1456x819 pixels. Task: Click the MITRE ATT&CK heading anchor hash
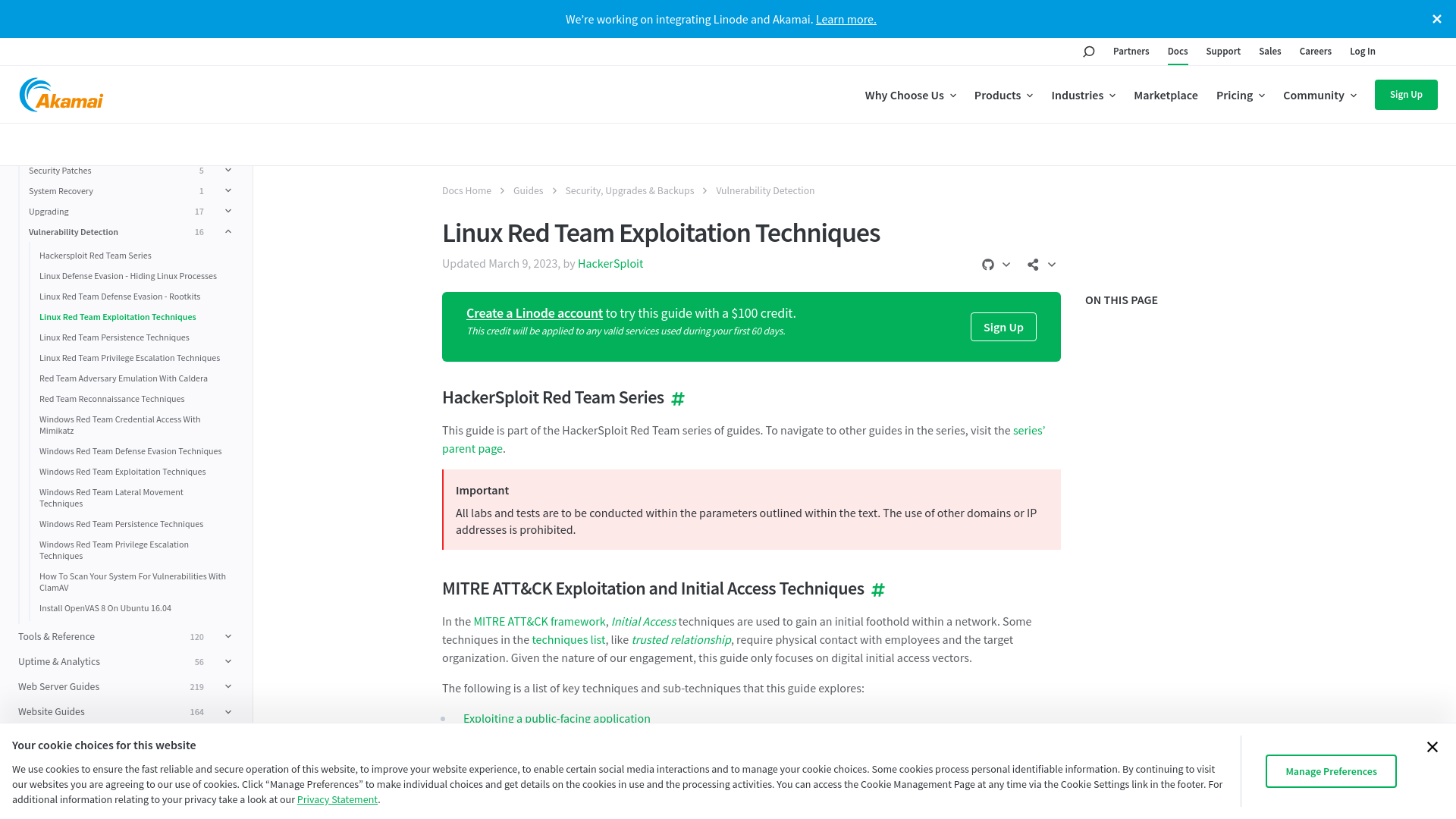[878, 590]
